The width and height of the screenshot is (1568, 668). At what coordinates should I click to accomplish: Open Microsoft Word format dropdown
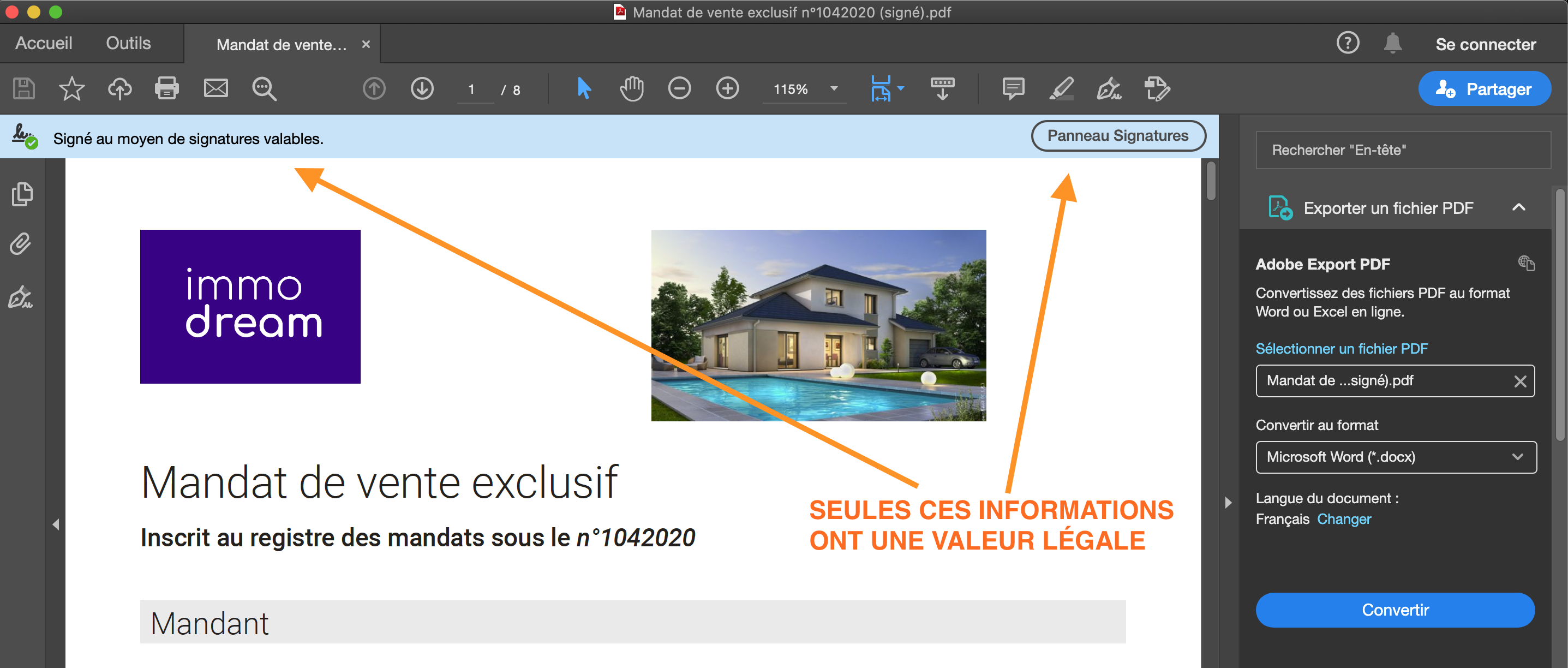point(1395,457)
